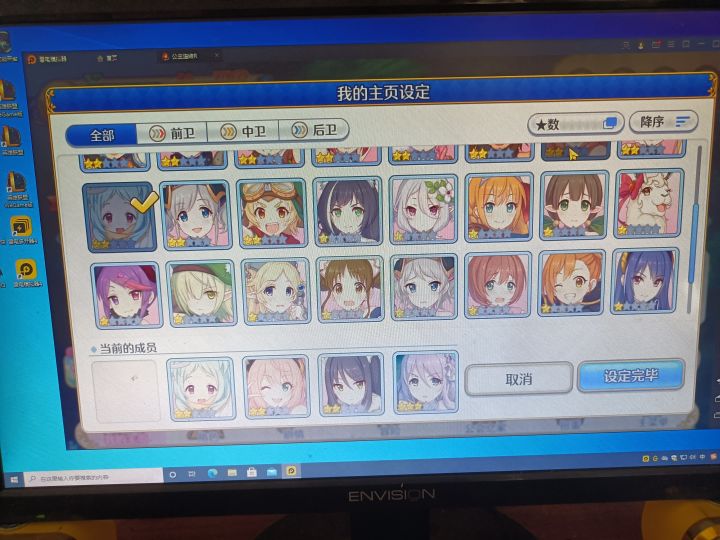
Task: Select the winking orange-haired character
Action: click(571, 283)
